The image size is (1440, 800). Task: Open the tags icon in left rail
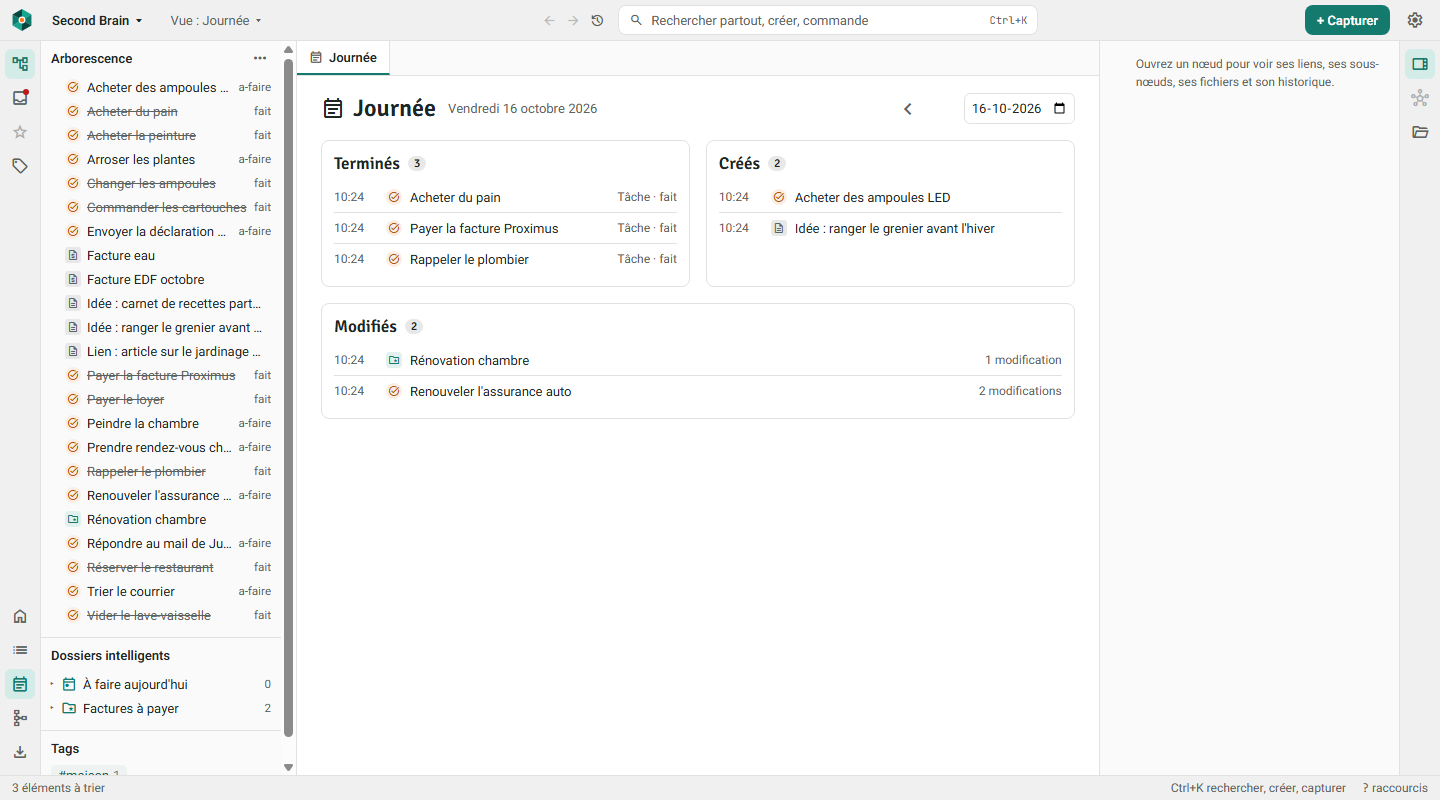click(20, 166)
